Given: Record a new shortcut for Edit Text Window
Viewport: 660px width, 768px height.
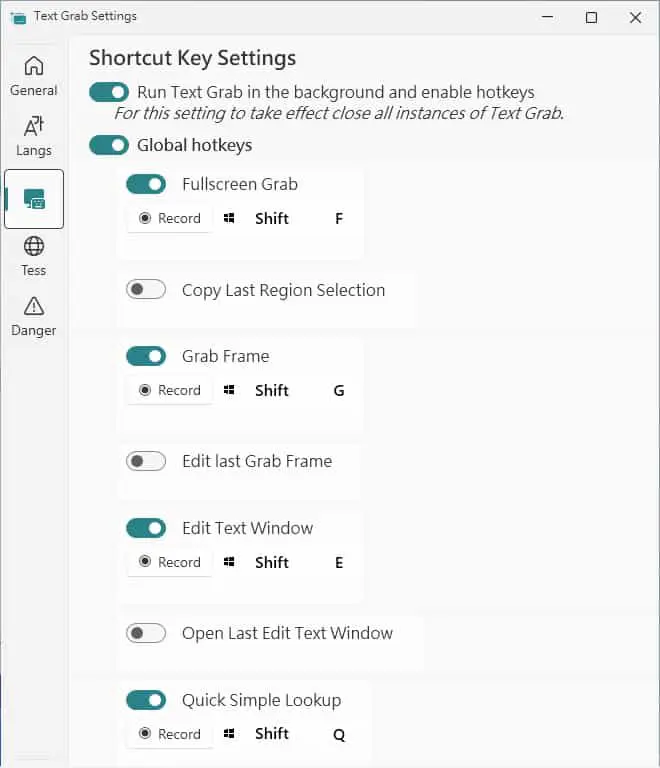Looking at the screenshot, I should [170, 562].
